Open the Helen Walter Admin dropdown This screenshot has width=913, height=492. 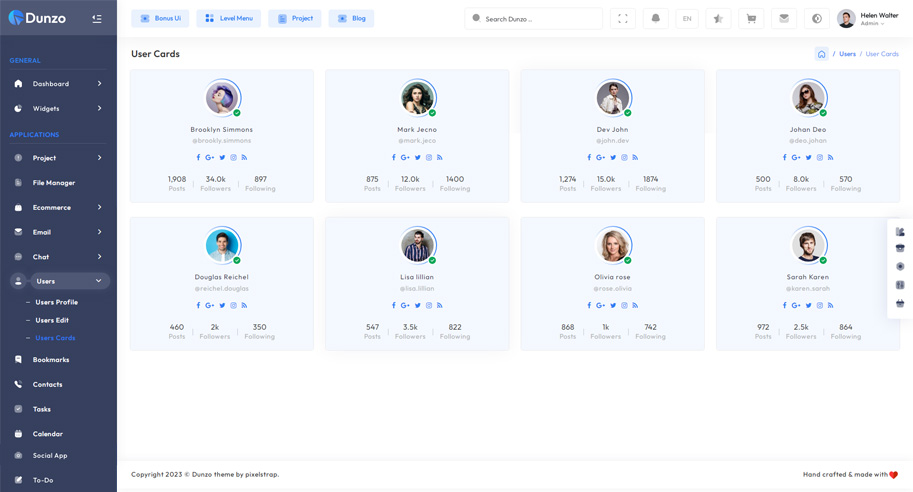point(868,19)
